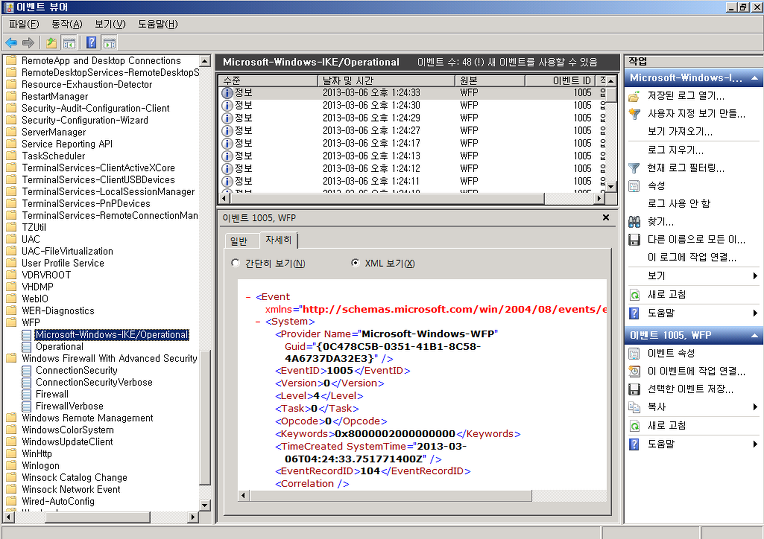Click the log icon next to Firewall
Viewport: 764px width, 539px height.
pyautogui.click(x=27, y=394)
